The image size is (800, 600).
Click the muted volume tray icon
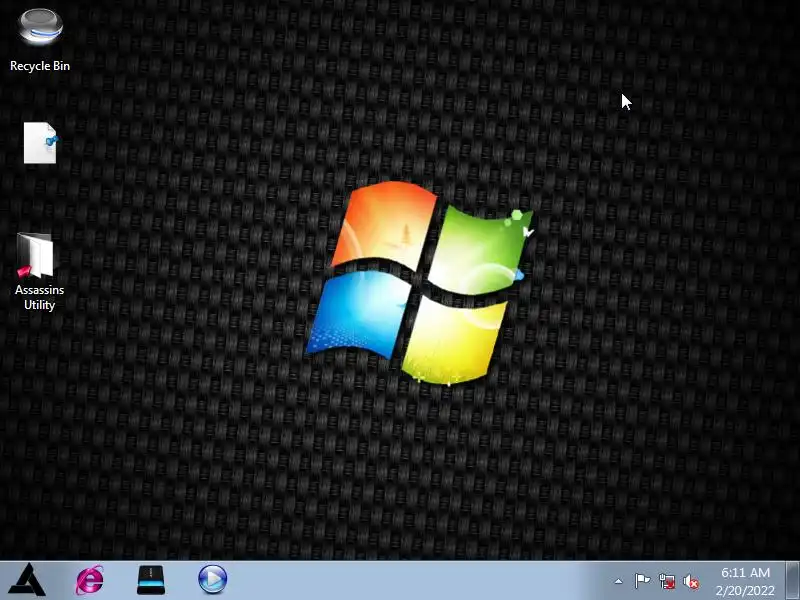(691, 581)
